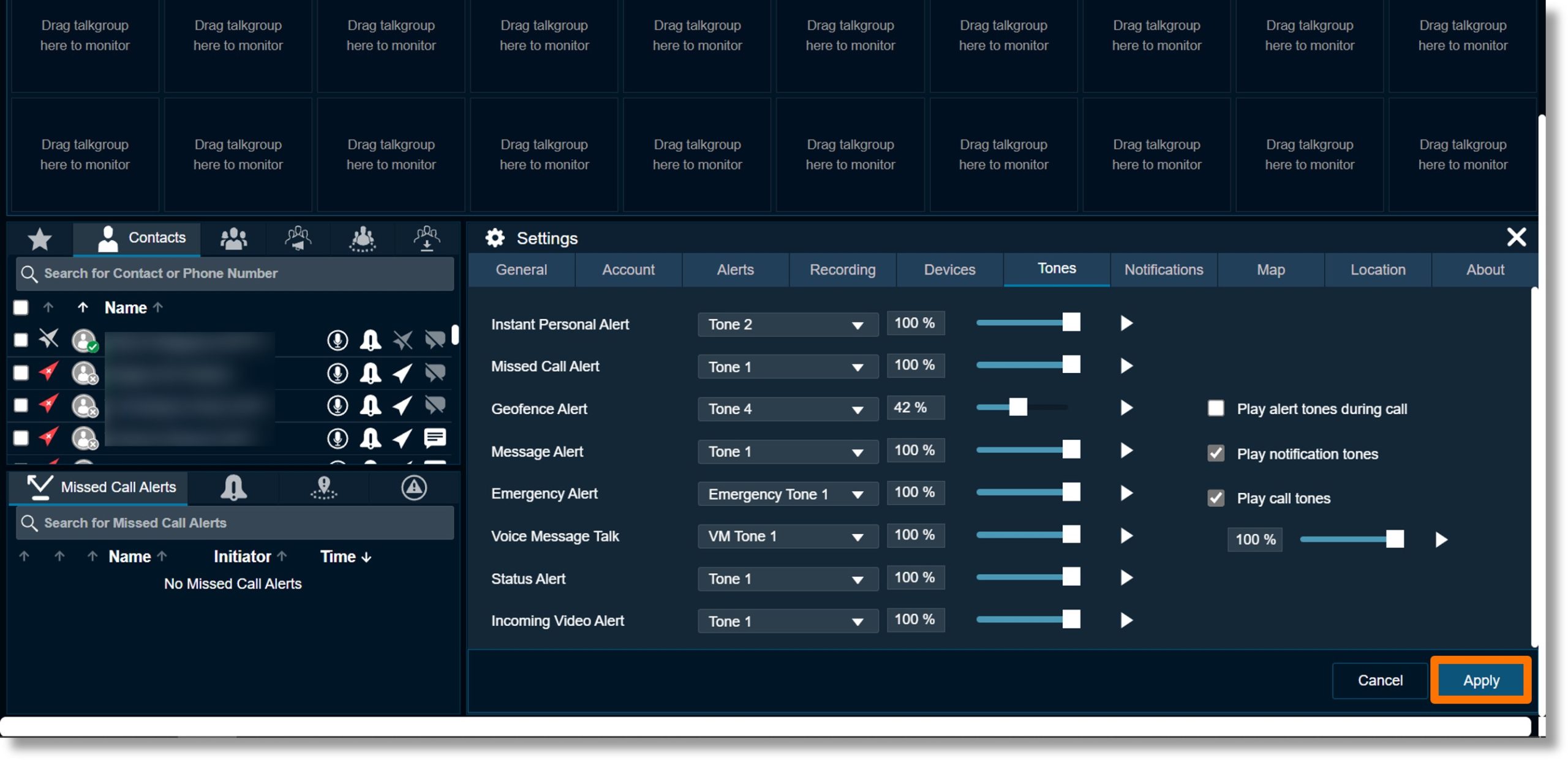Open Incoming Video Alert tone dropdown
Screen dimensions: 1568x760
pos(788,622)
